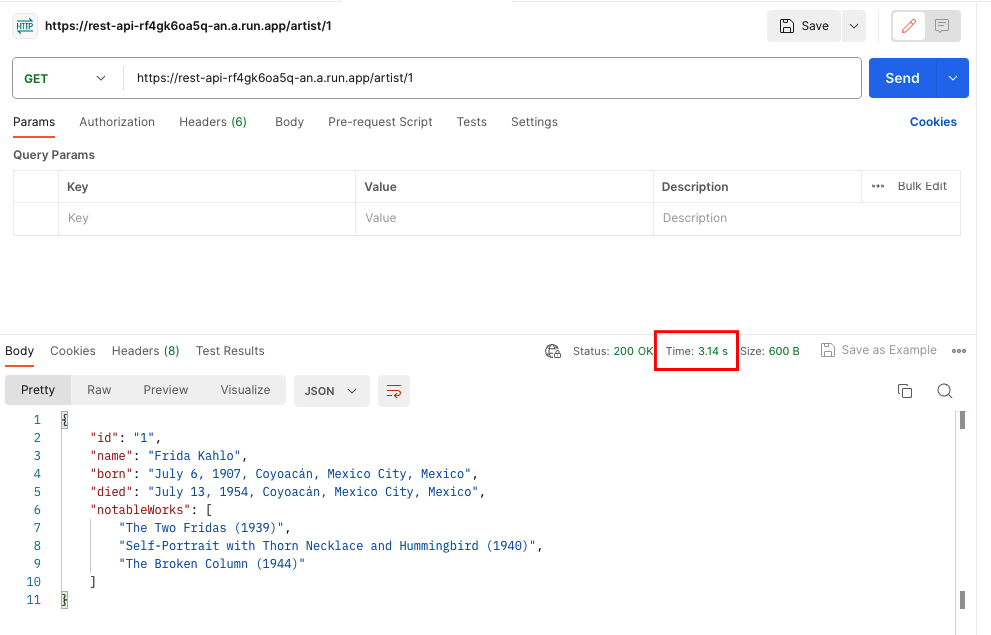Click Bulk Edit in query params
Image resolution: width=991 pixels, height=635 pixels.
[x=922, y=186]
